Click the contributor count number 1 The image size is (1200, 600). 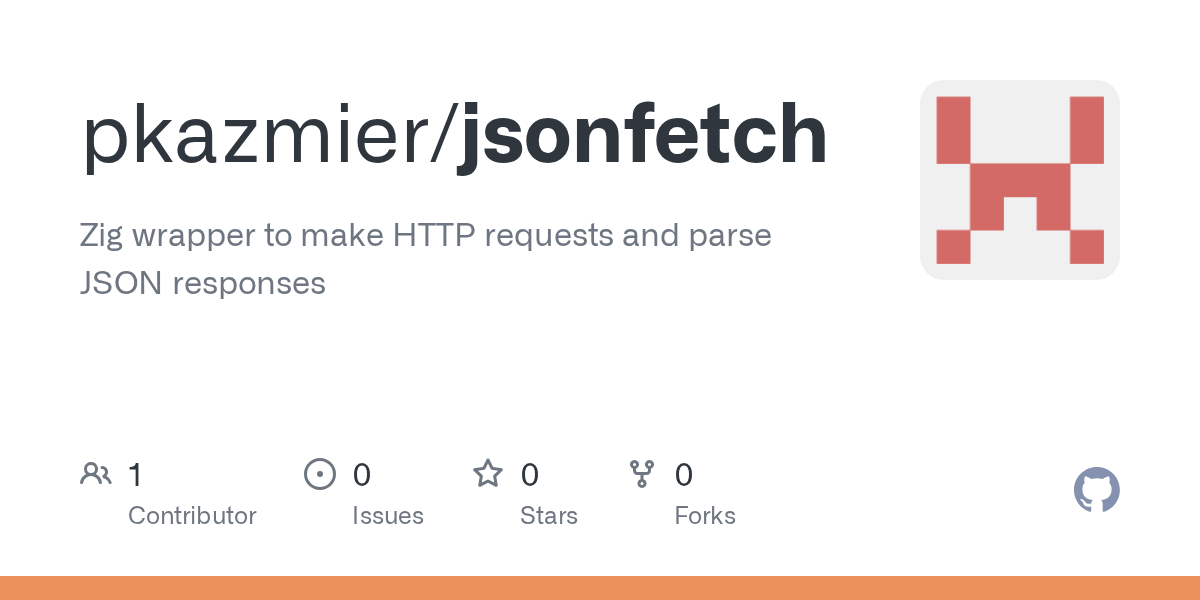coord(135,475)
